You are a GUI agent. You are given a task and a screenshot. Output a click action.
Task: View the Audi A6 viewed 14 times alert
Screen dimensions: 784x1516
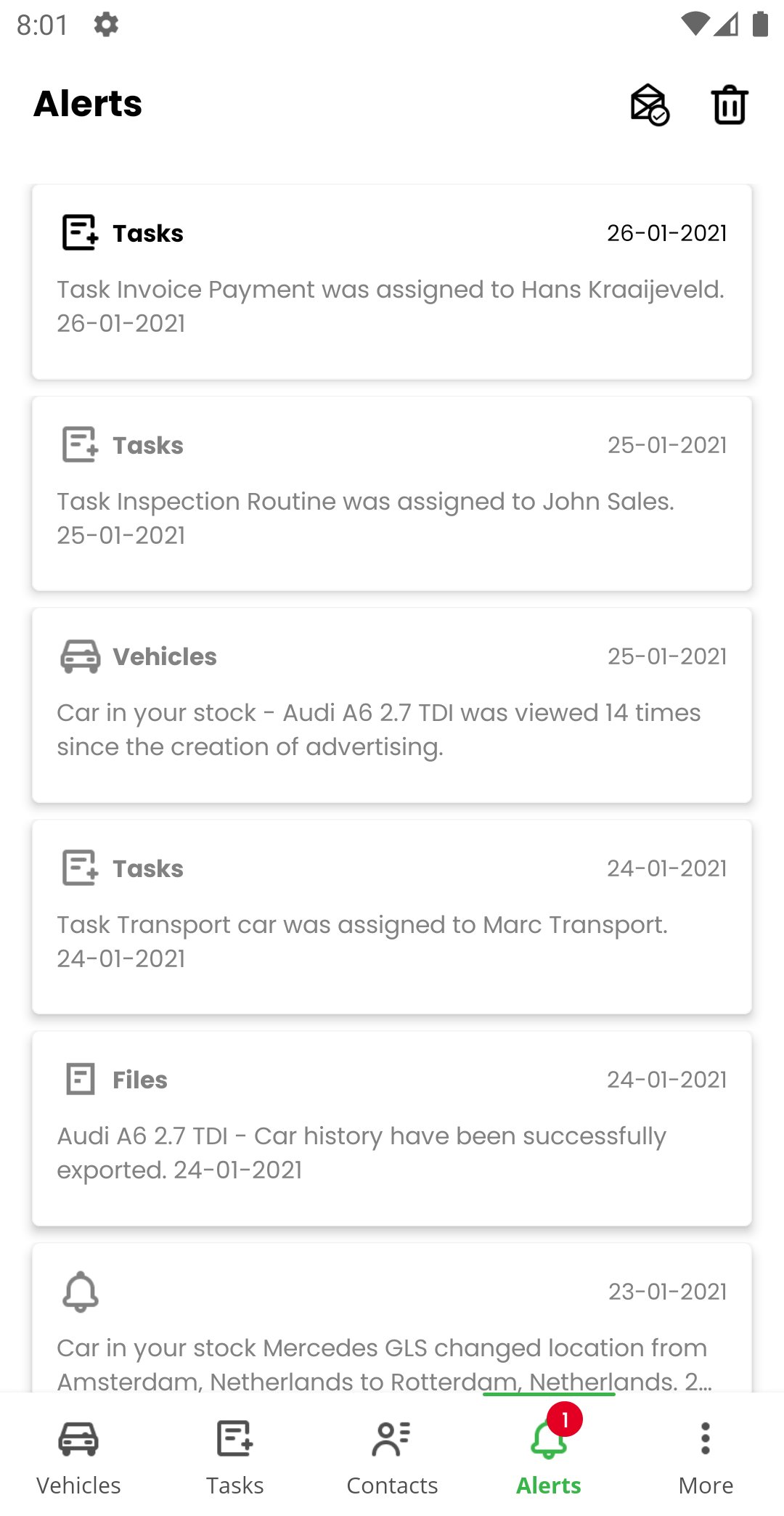click(392, 705)
